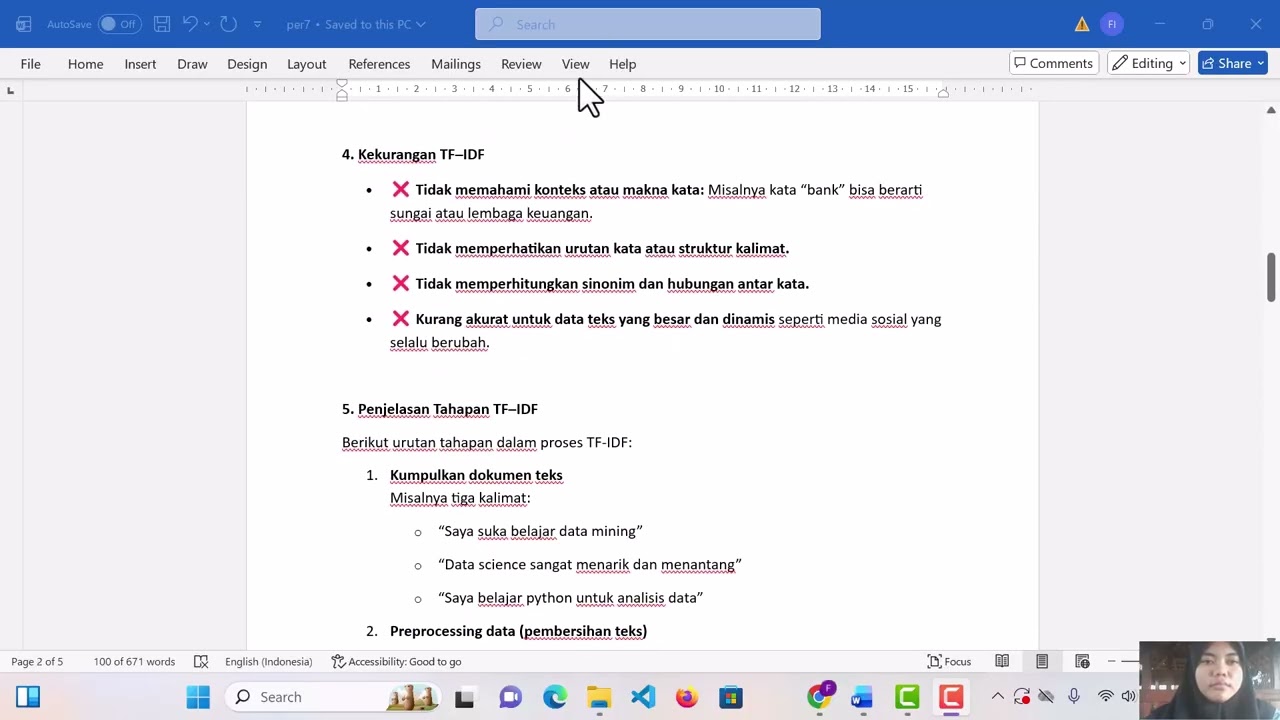Switch to the Home tab
The width and height of the screenshot is (1280, 720).
point(85,64)
